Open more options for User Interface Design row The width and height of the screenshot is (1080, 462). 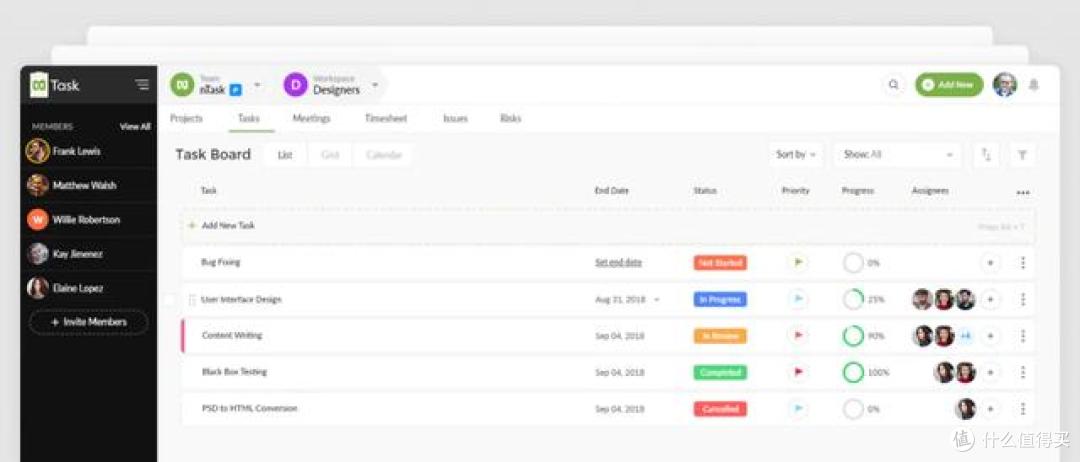tap(1023, 300)
